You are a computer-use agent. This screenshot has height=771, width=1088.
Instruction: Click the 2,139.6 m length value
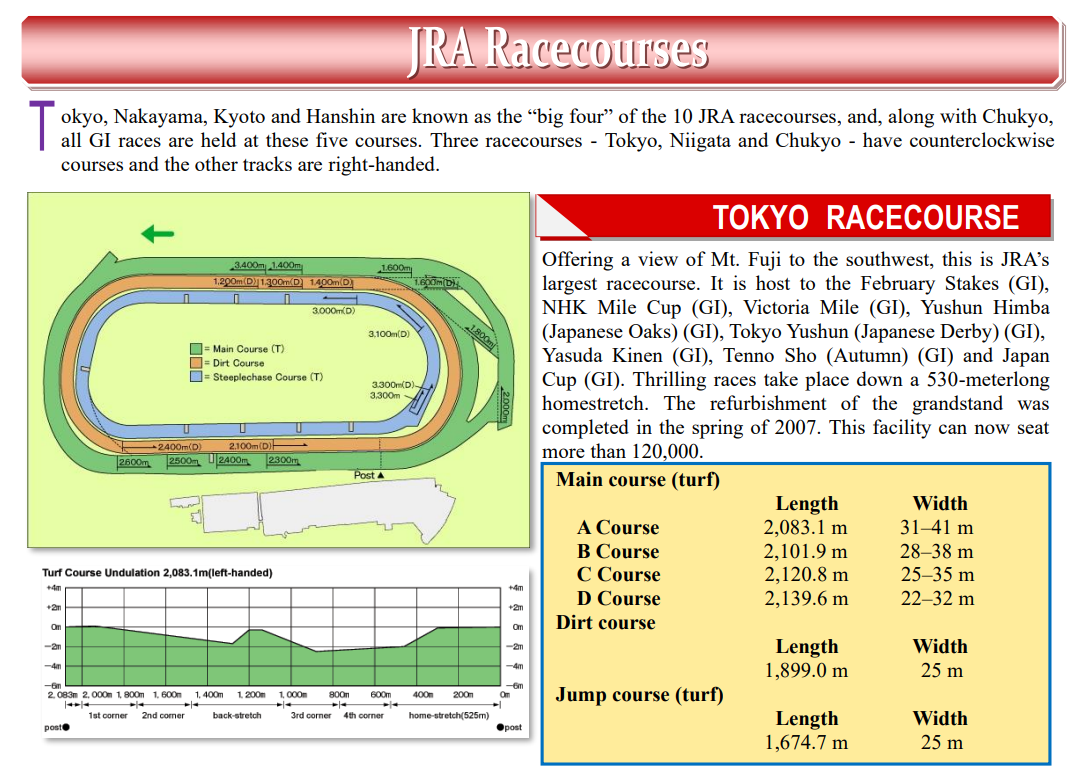(806, 598)
